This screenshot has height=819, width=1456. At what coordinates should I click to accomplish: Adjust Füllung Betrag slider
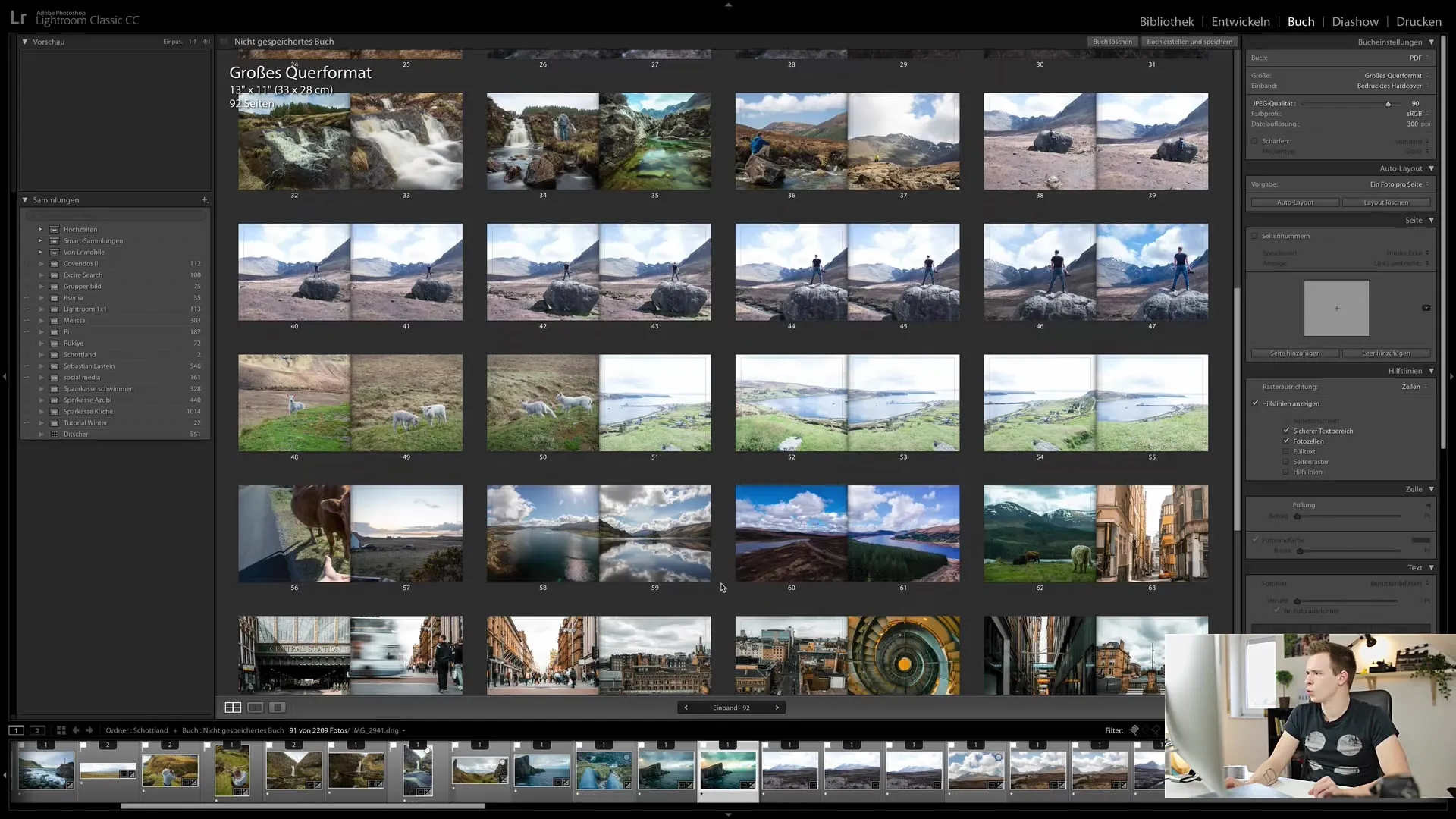tap(1297, 516)
